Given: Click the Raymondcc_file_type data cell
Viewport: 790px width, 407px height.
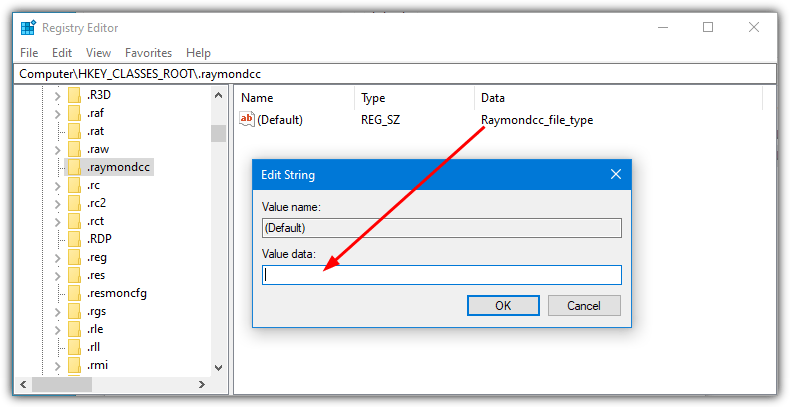Looking at the screenshot, I should (x=537, y=120).
